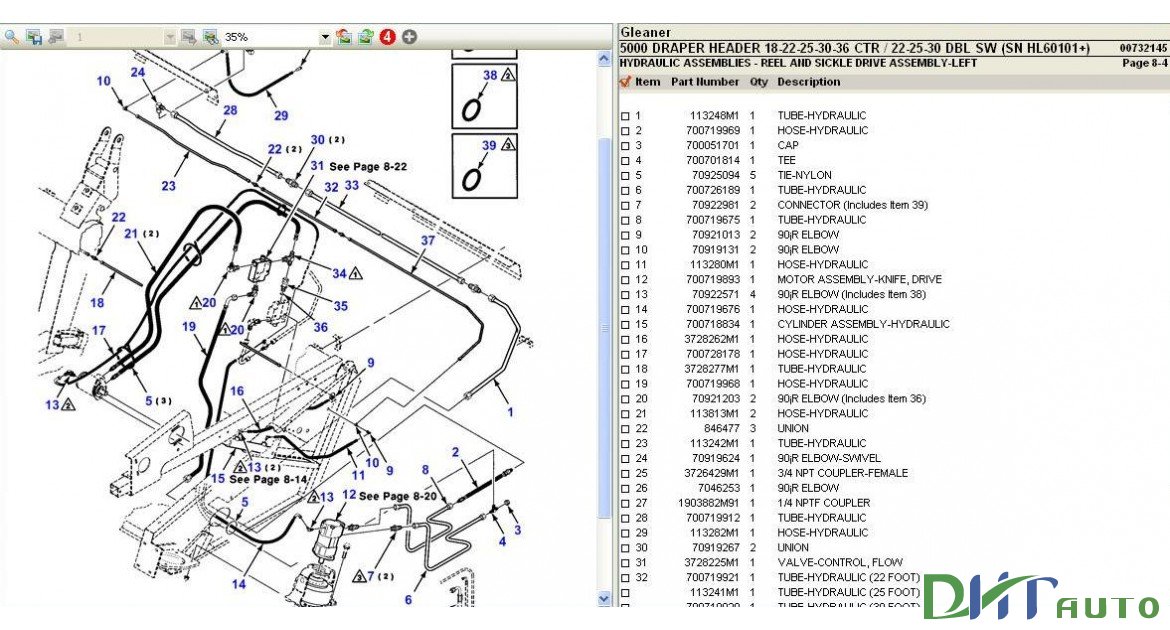Click callout 18 in the diagram
The image size is (1170, 630).
(x=97, y=302)
